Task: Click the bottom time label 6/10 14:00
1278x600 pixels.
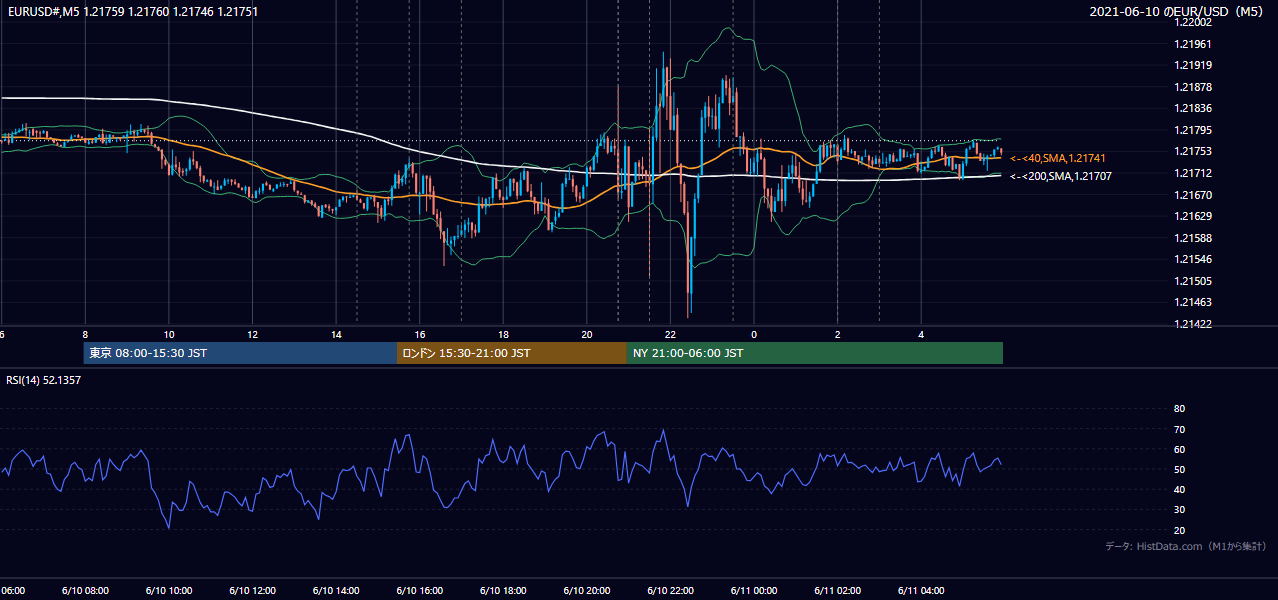Action: pyautogui.click(x=336, y=591)
